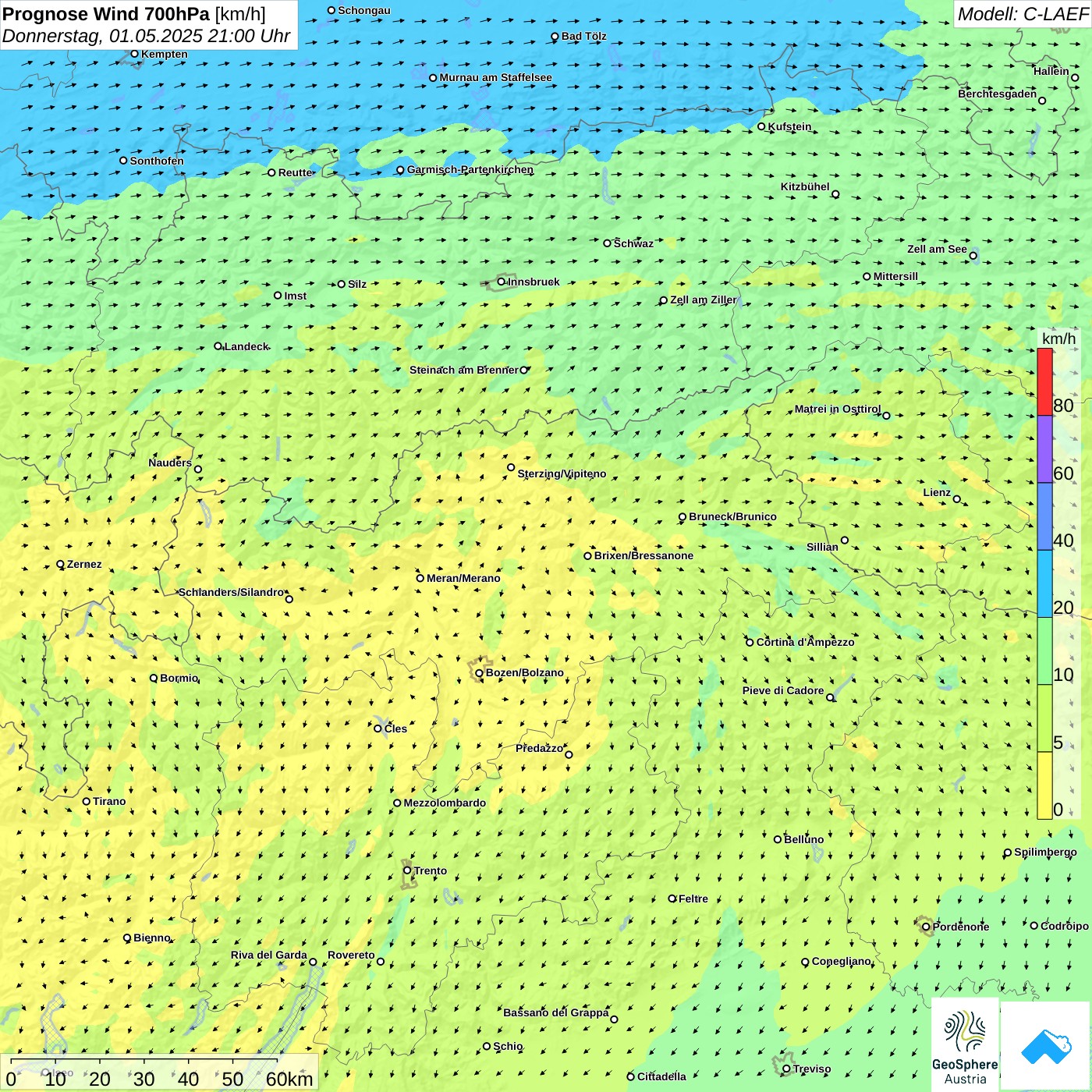Select the Pordenone city marker
1092x1092 pixels.
tap(926, 927)
